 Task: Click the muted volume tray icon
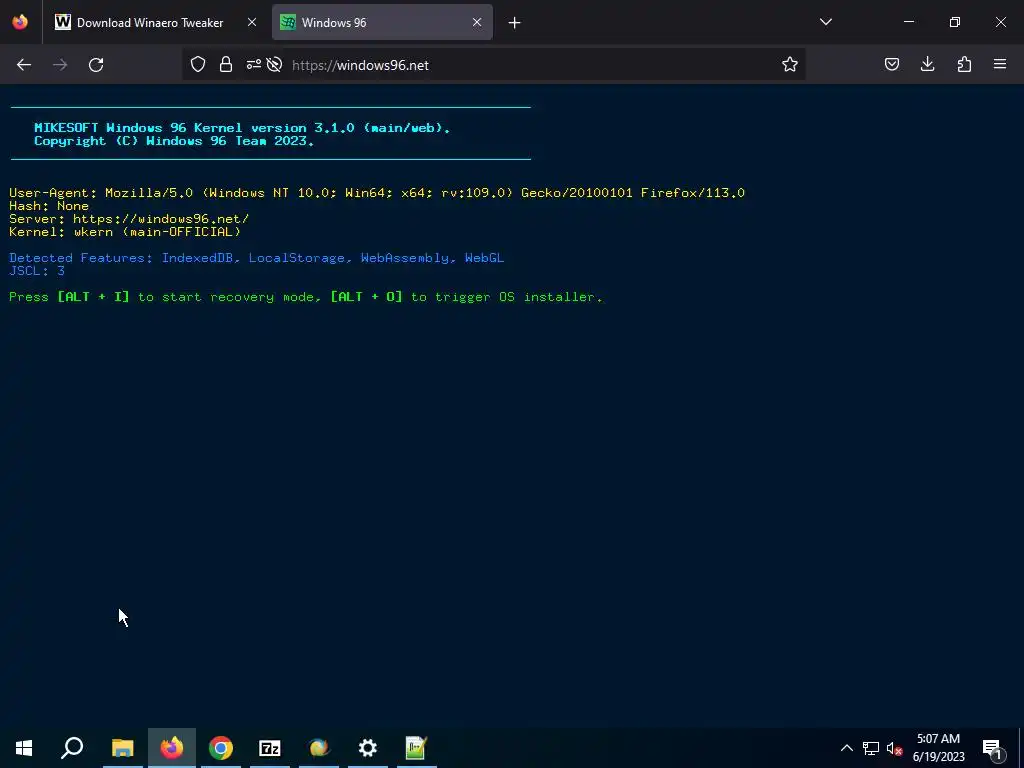[x=895, y=748]
